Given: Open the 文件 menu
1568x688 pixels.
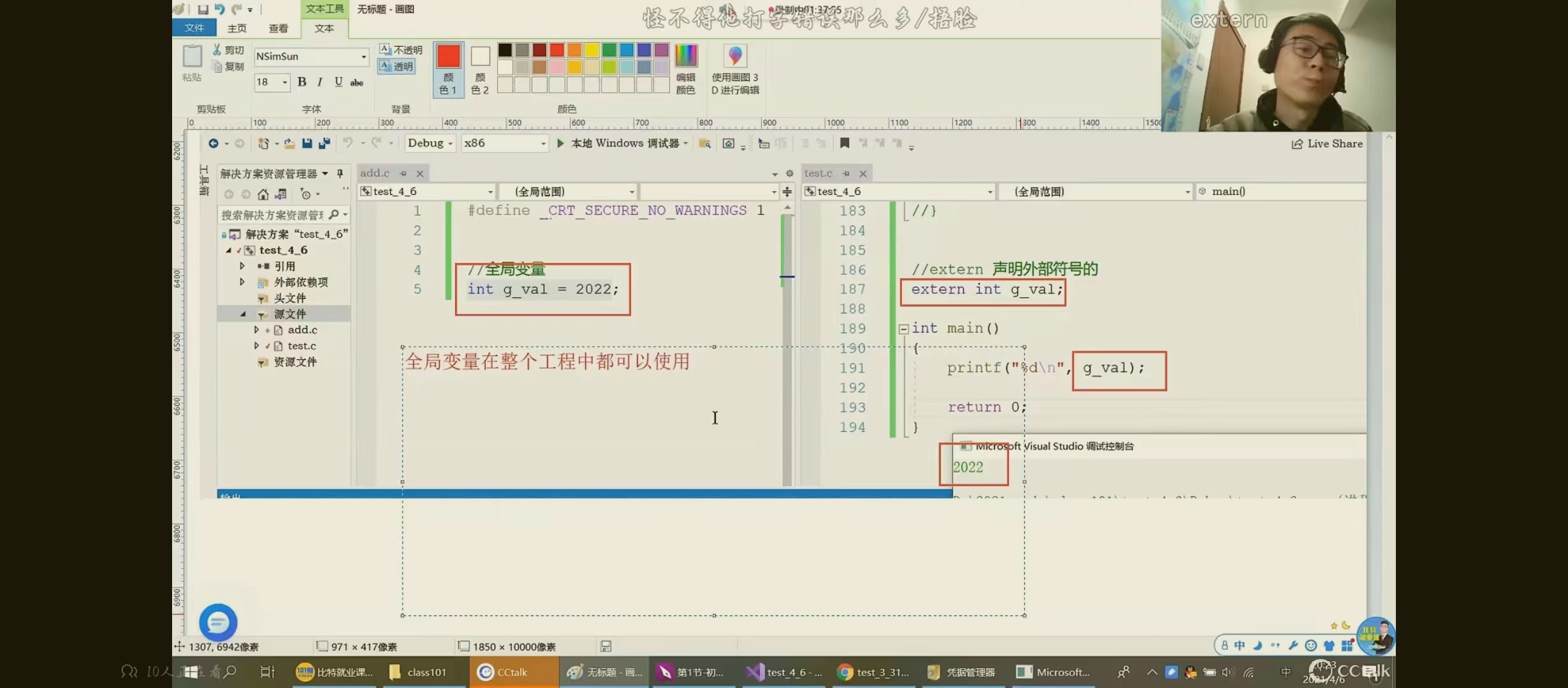Looking at the screenshot, I should 194,28.
